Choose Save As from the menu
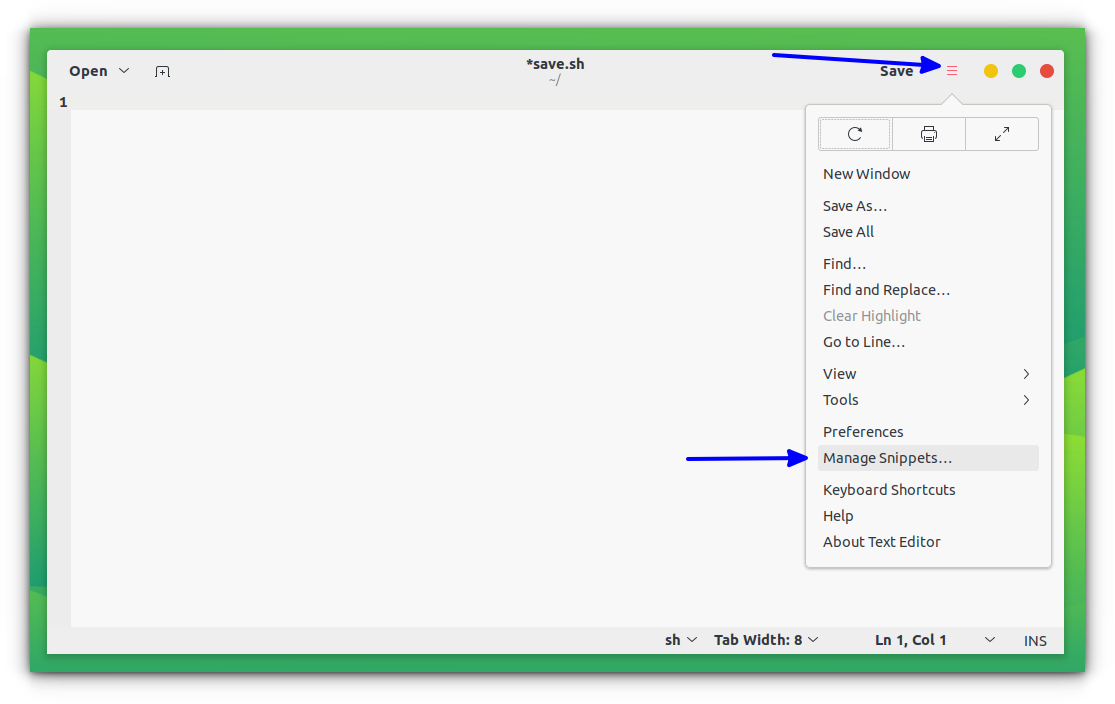The image size is (1115, 704). tap(855, 205)
